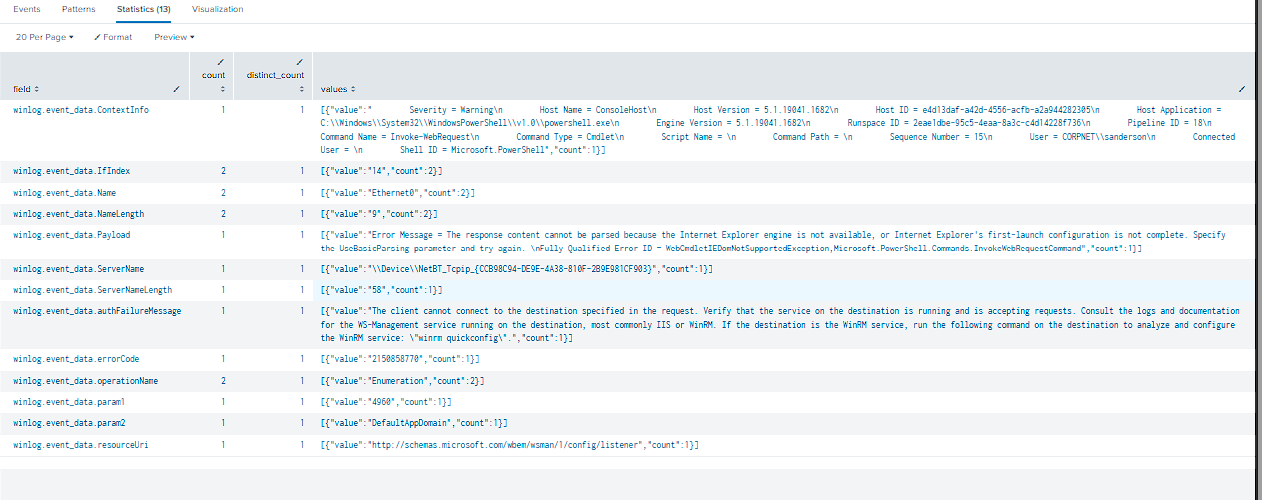Open the Preview dropdown
1262x500 pixels.
(x=174, y=37)
